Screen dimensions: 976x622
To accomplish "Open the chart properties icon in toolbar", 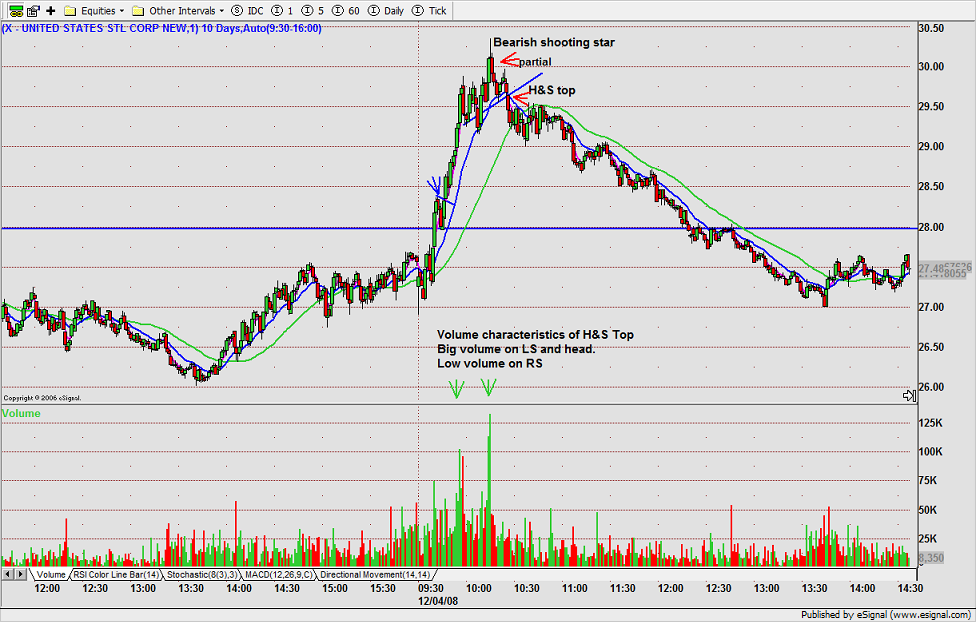I will (34, 11).
